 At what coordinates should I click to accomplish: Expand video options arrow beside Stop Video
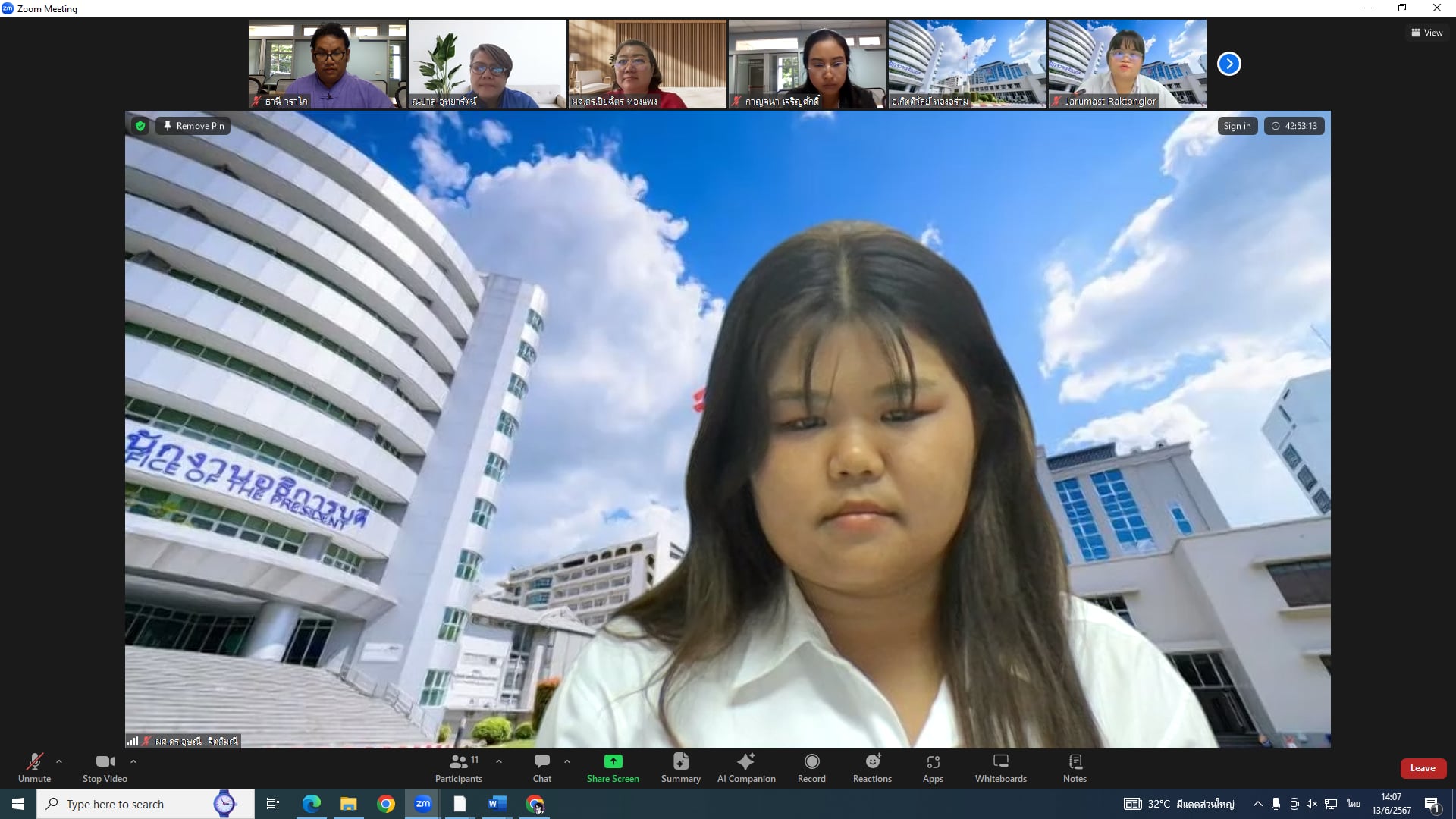133,761
